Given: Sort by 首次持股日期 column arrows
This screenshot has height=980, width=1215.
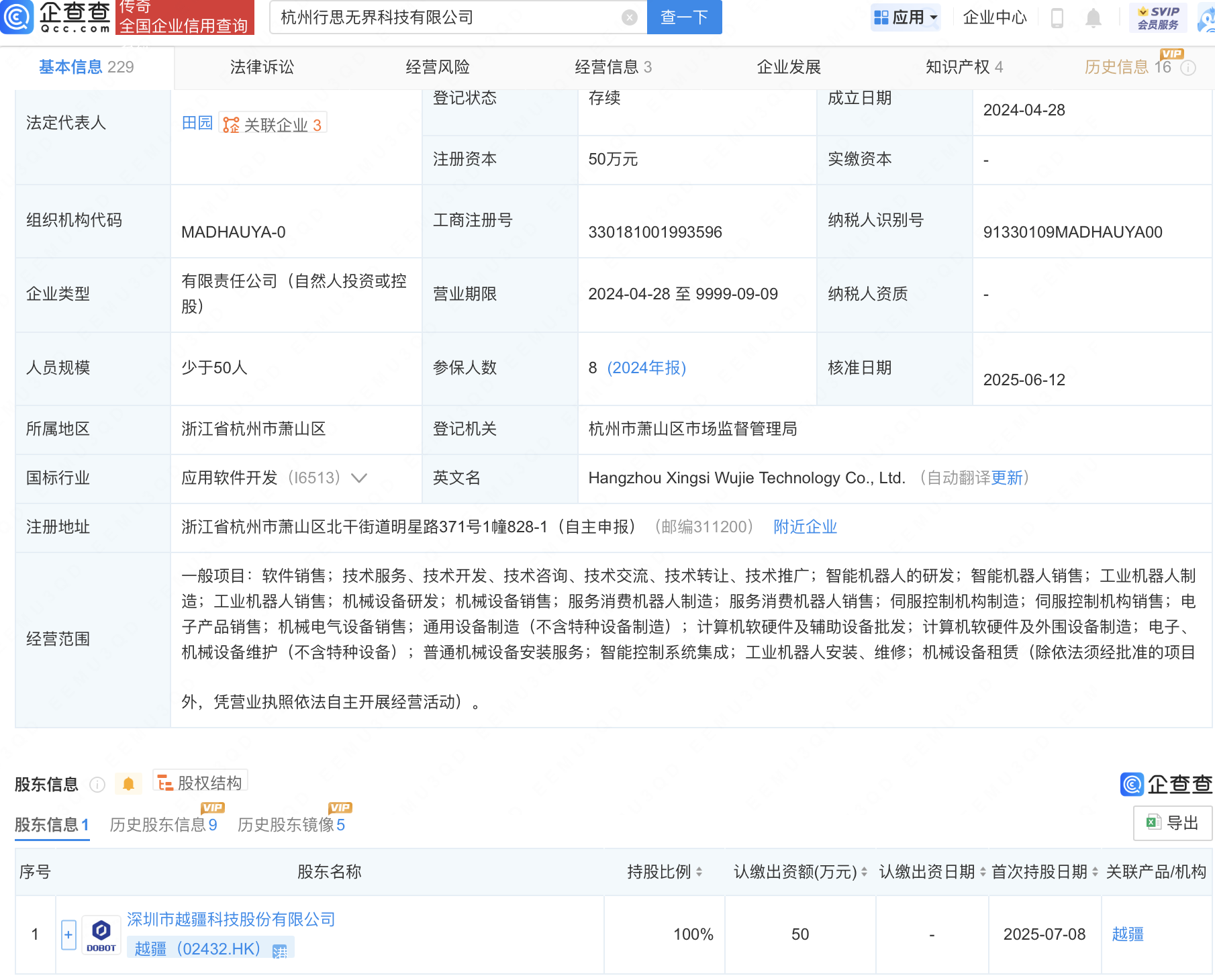Looking at the screenshot, I should click(x=1095, y=872).
